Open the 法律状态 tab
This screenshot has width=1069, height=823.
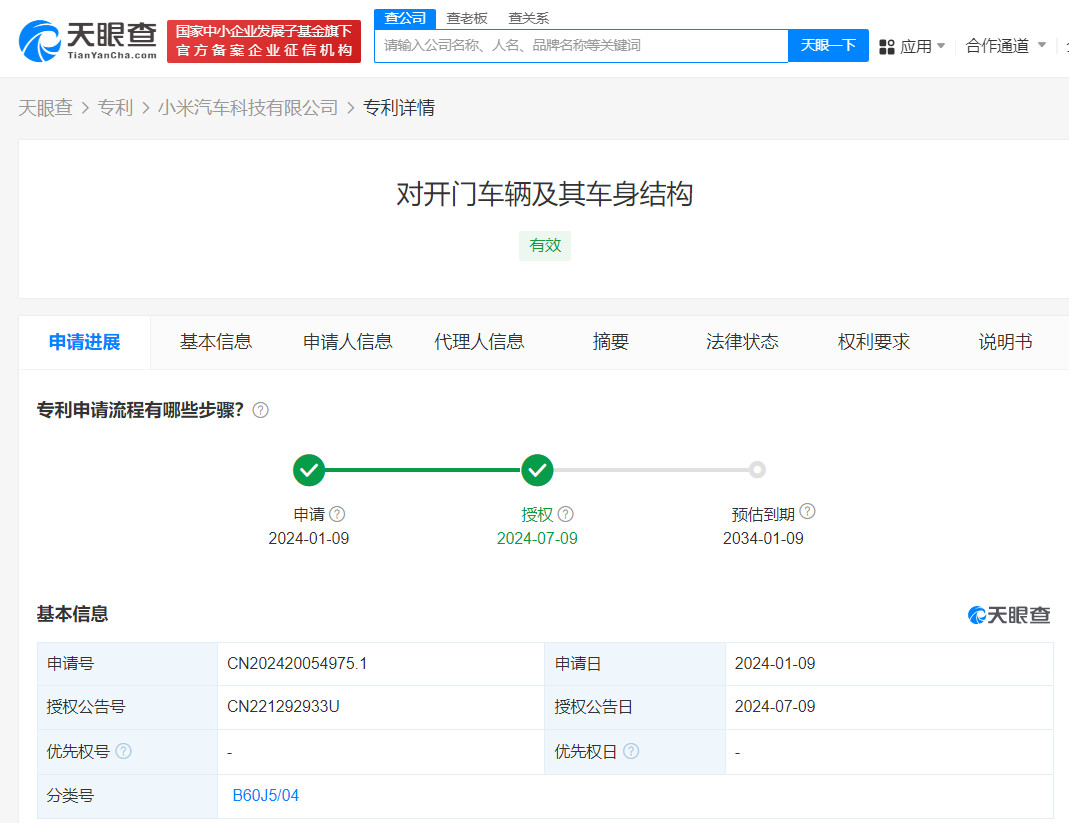click(x=742, y=341)
